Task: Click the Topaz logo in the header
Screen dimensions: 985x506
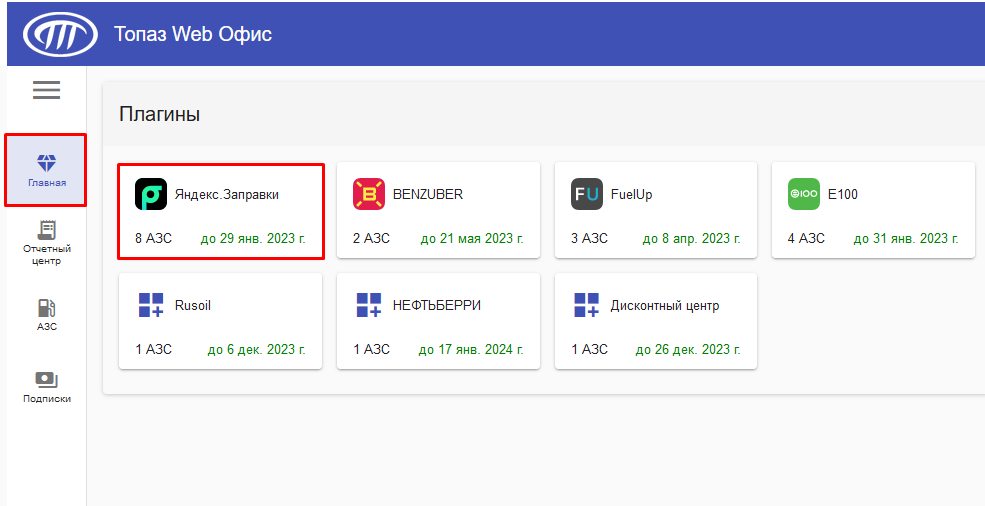Action: [x=60, y=34]
